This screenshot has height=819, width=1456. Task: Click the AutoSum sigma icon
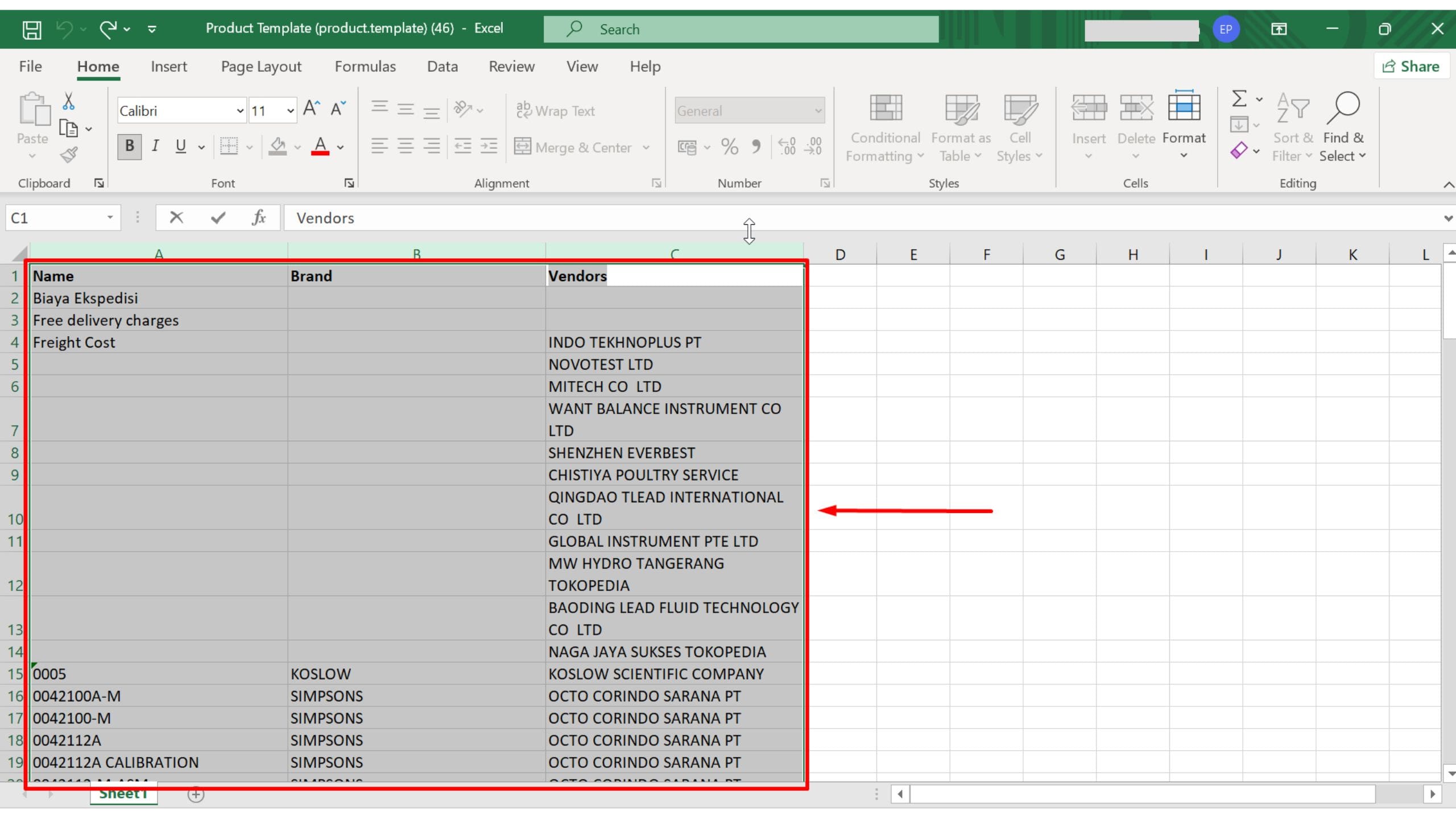click(x=1240, y=99)
